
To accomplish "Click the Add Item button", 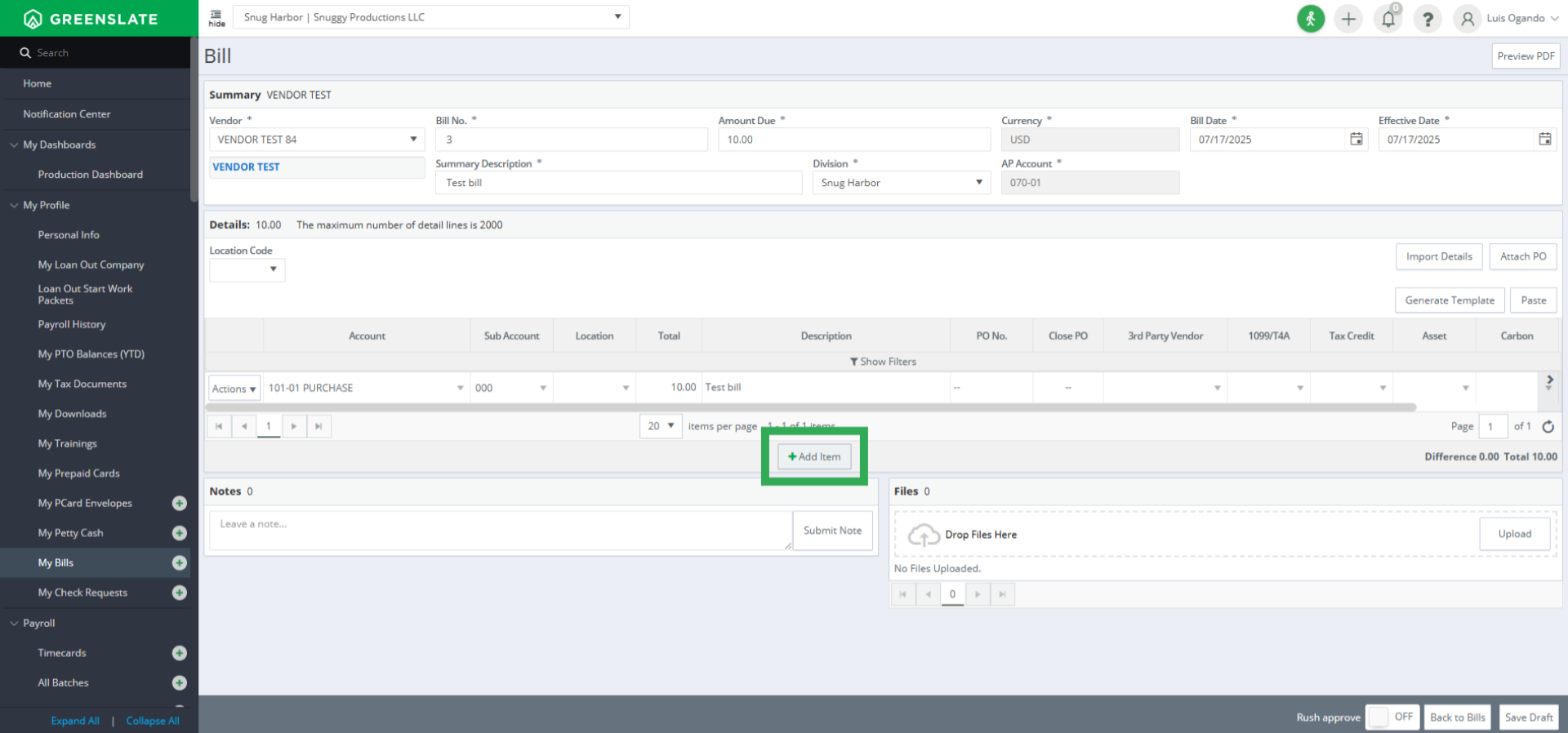I will [814, 456].
